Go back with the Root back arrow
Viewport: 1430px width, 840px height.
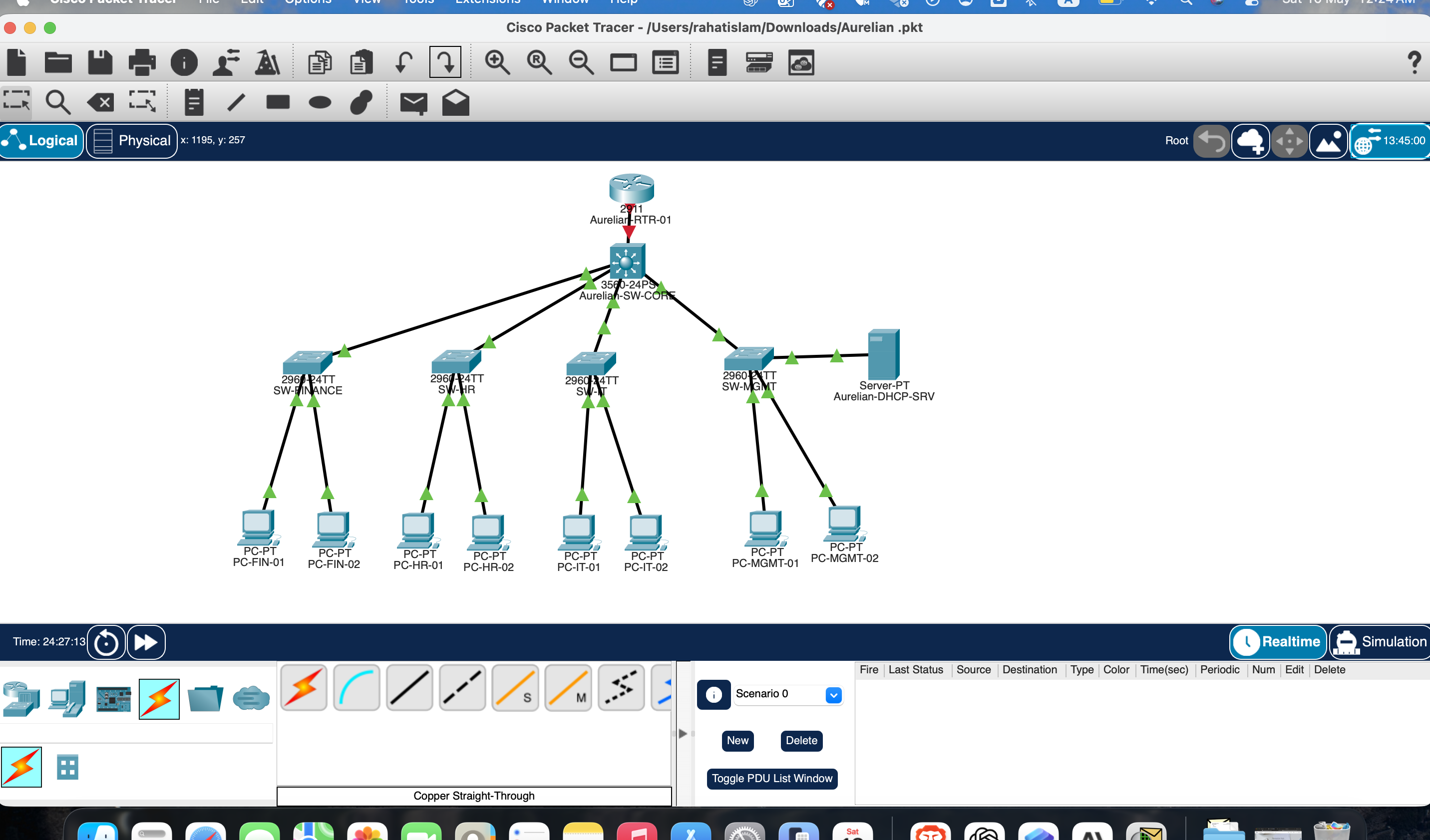[1211, 141]
